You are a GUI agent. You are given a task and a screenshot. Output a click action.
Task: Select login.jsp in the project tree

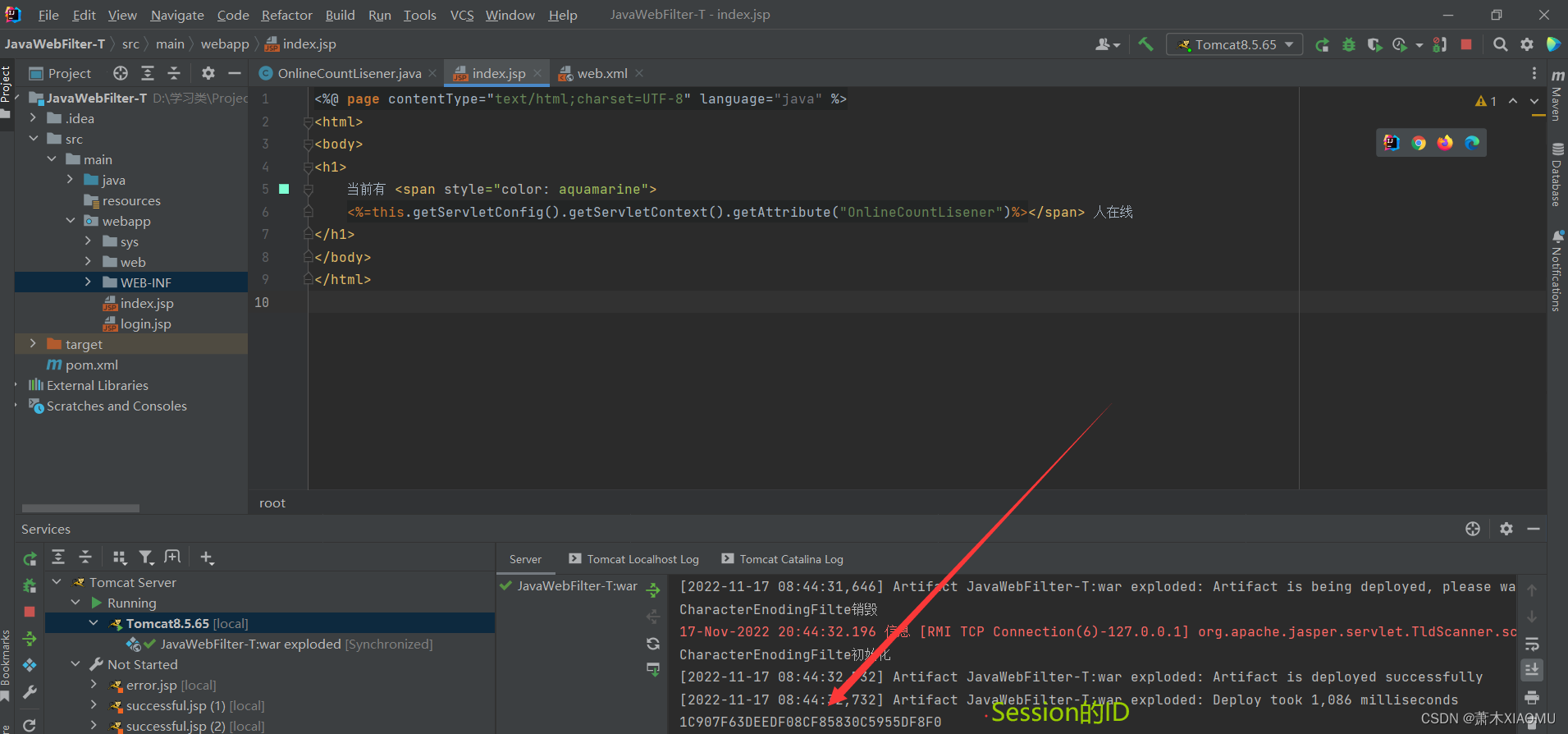(146, 323)
